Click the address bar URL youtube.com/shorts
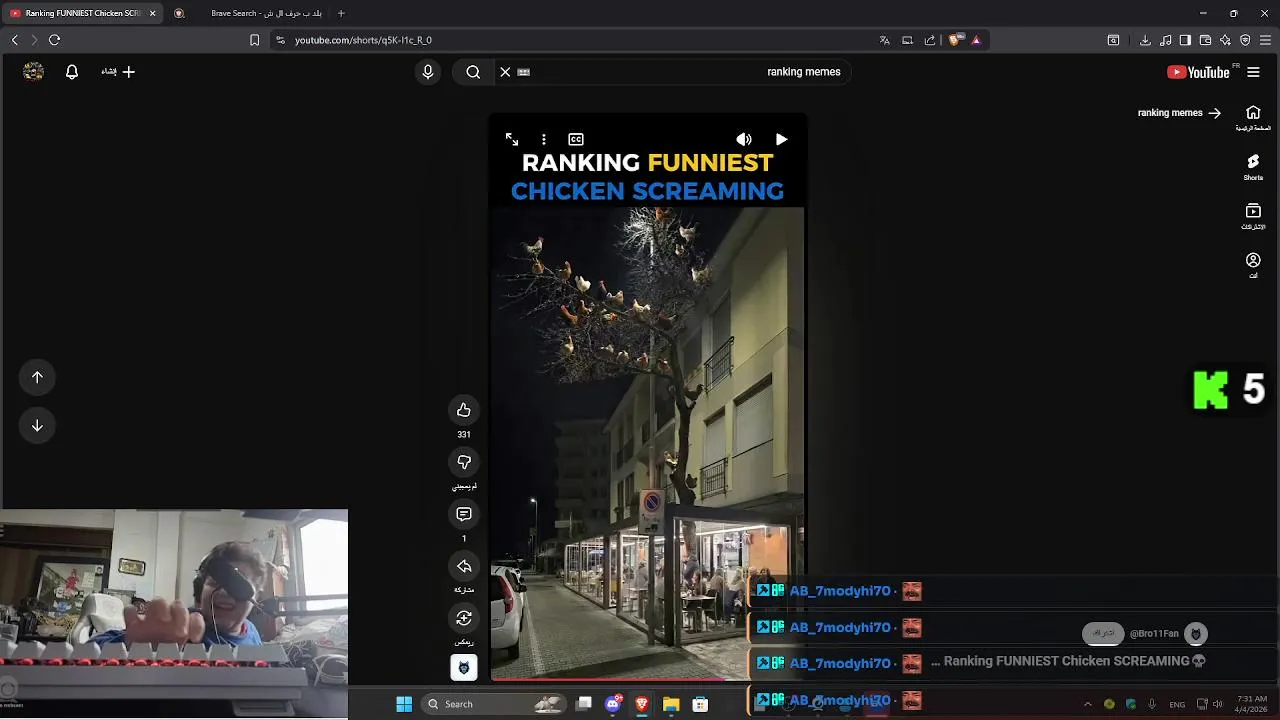Viewport: 1280px width, 720px height. tap(363, 40)
